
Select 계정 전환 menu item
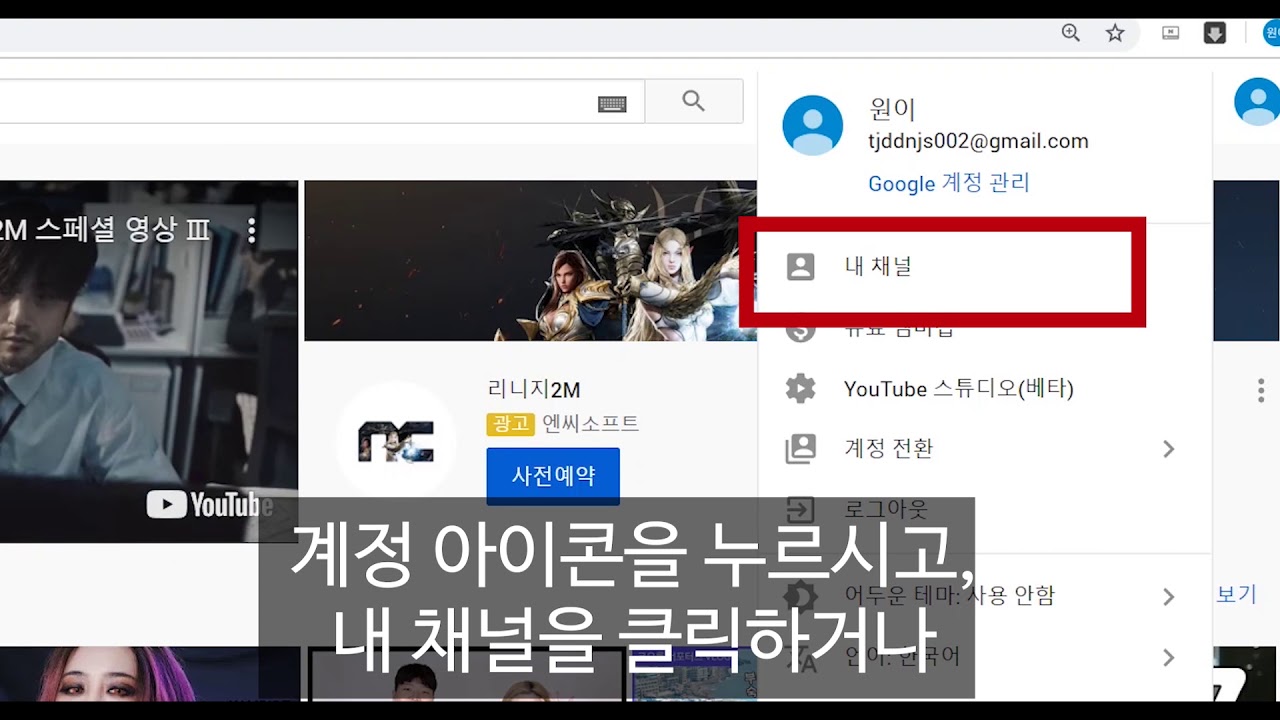coord(985,449)
